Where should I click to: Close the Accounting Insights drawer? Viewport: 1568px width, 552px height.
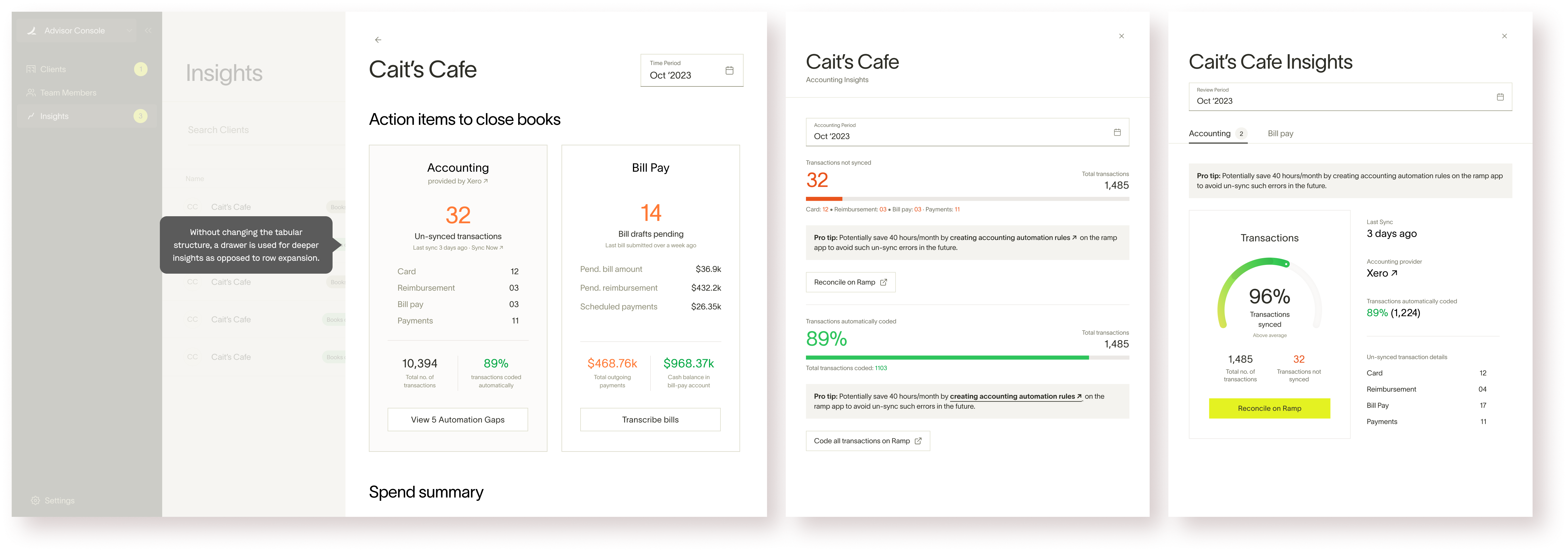[1121, 36]
